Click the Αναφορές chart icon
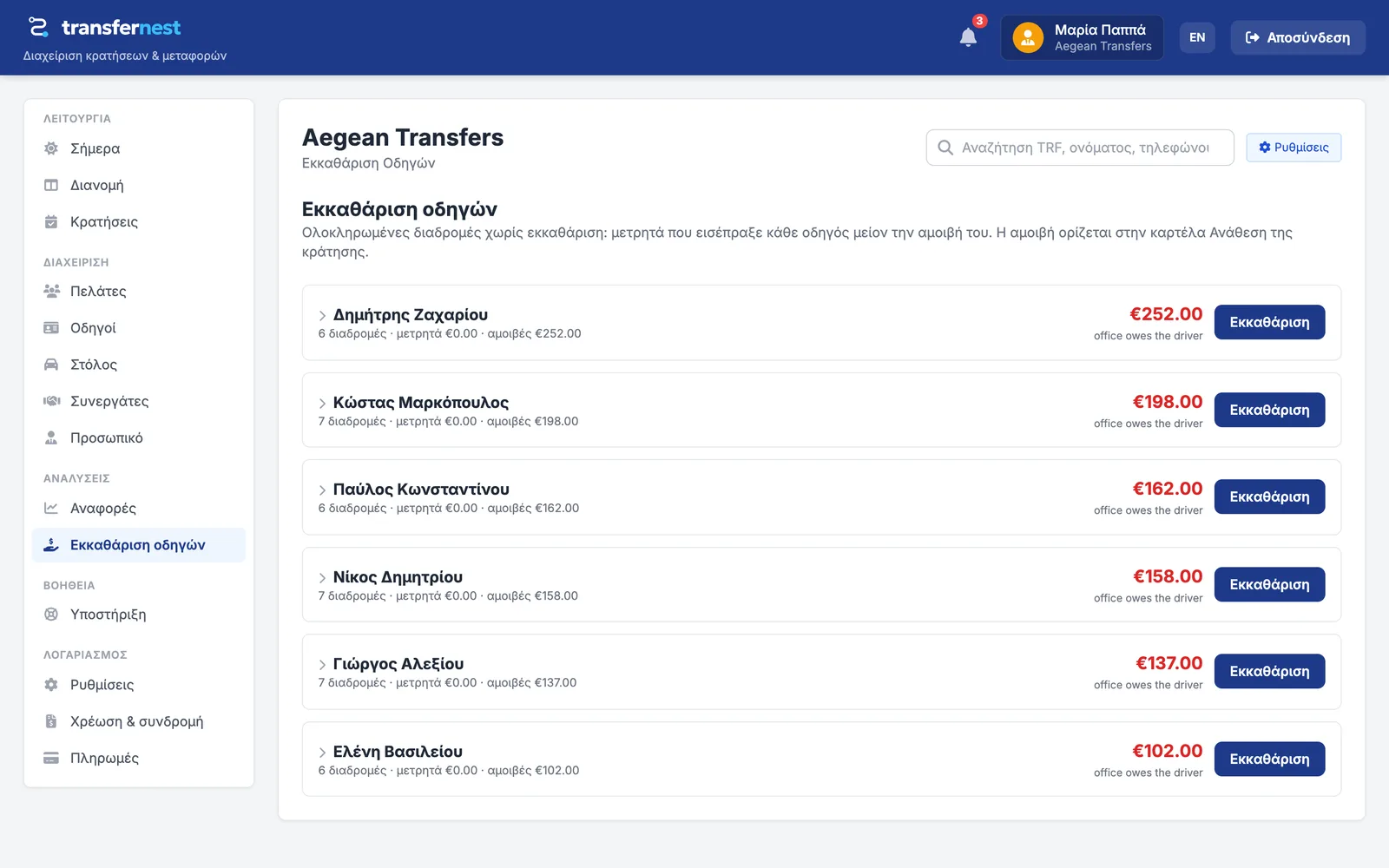 click(x=51, y=508)
